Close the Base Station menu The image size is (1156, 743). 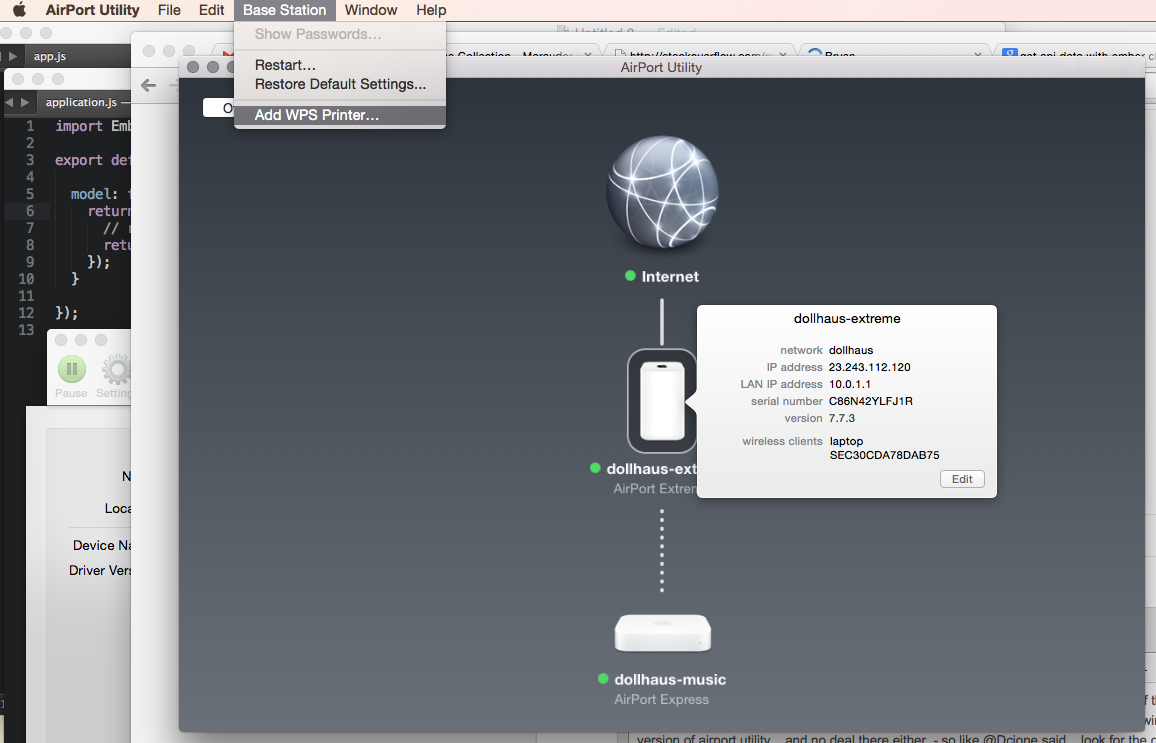285,10
